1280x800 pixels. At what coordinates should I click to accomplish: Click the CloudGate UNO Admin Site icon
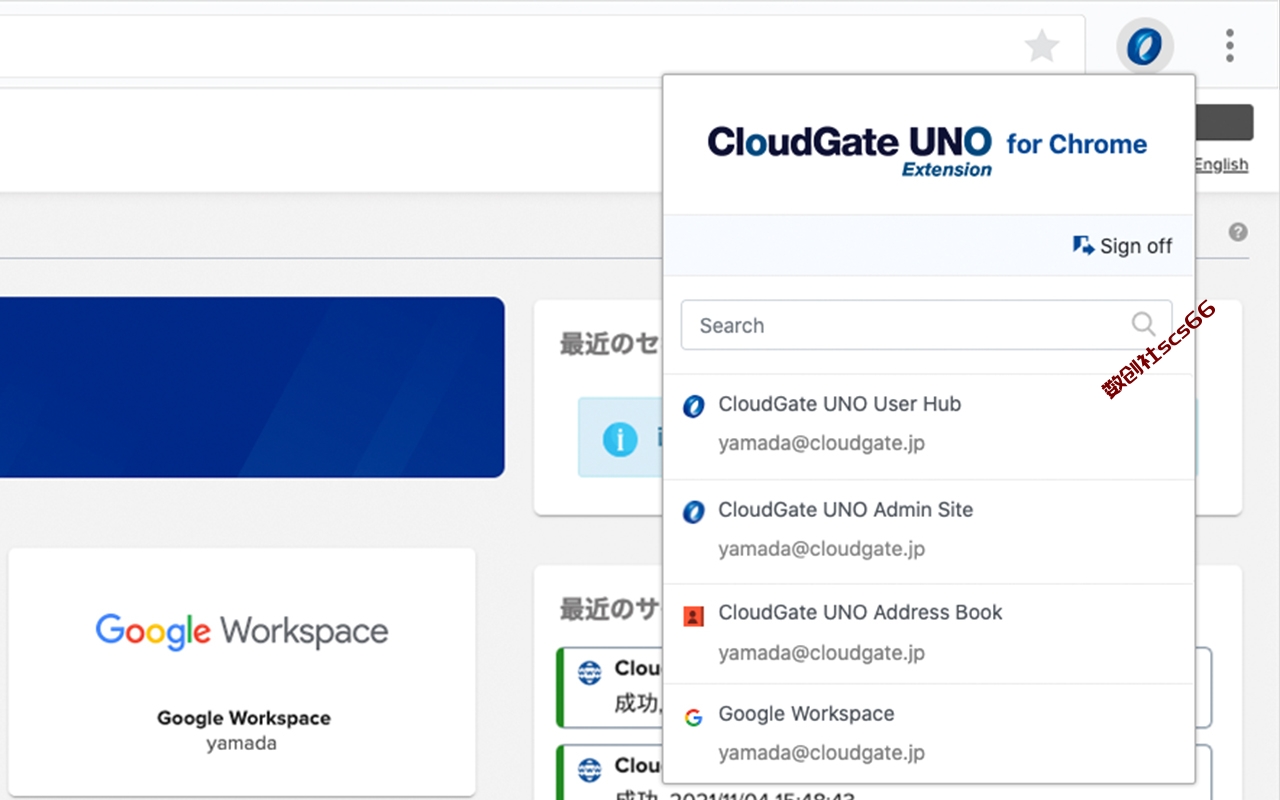click(x=693, y=512)
